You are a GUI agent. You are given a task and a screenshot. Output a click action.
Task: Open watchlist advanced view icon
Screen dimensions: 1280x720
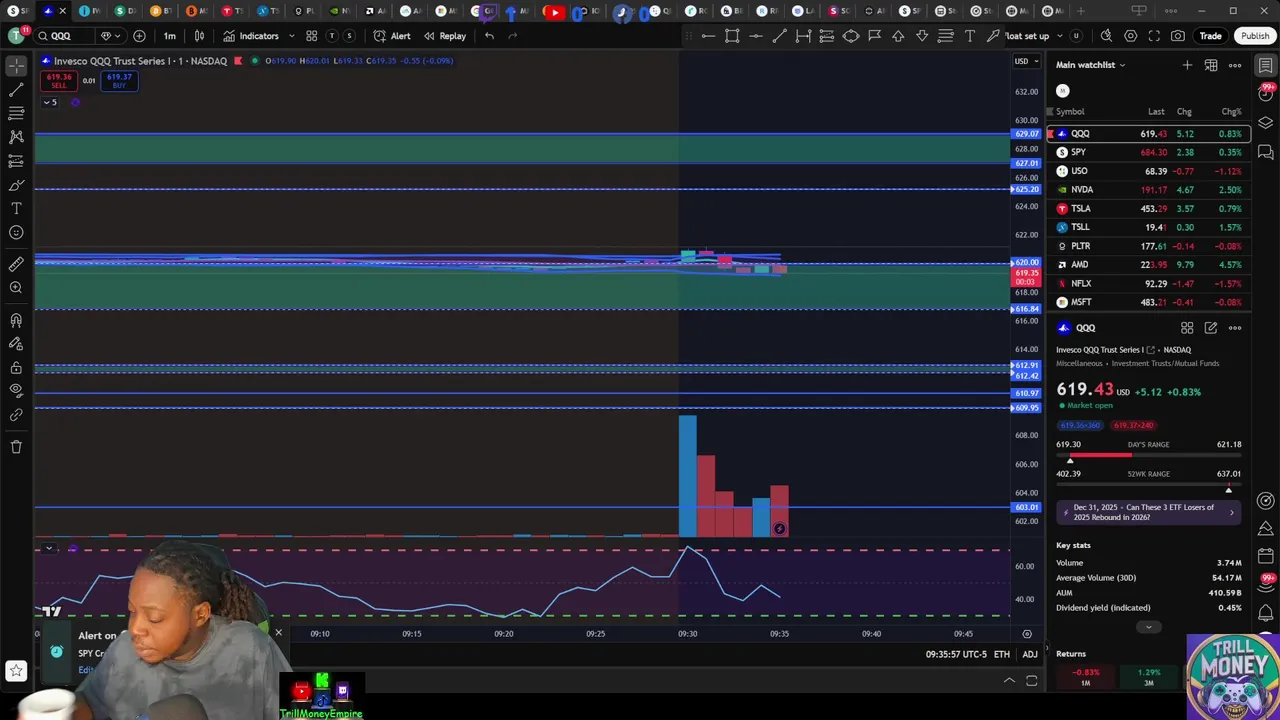point(1211,65)
